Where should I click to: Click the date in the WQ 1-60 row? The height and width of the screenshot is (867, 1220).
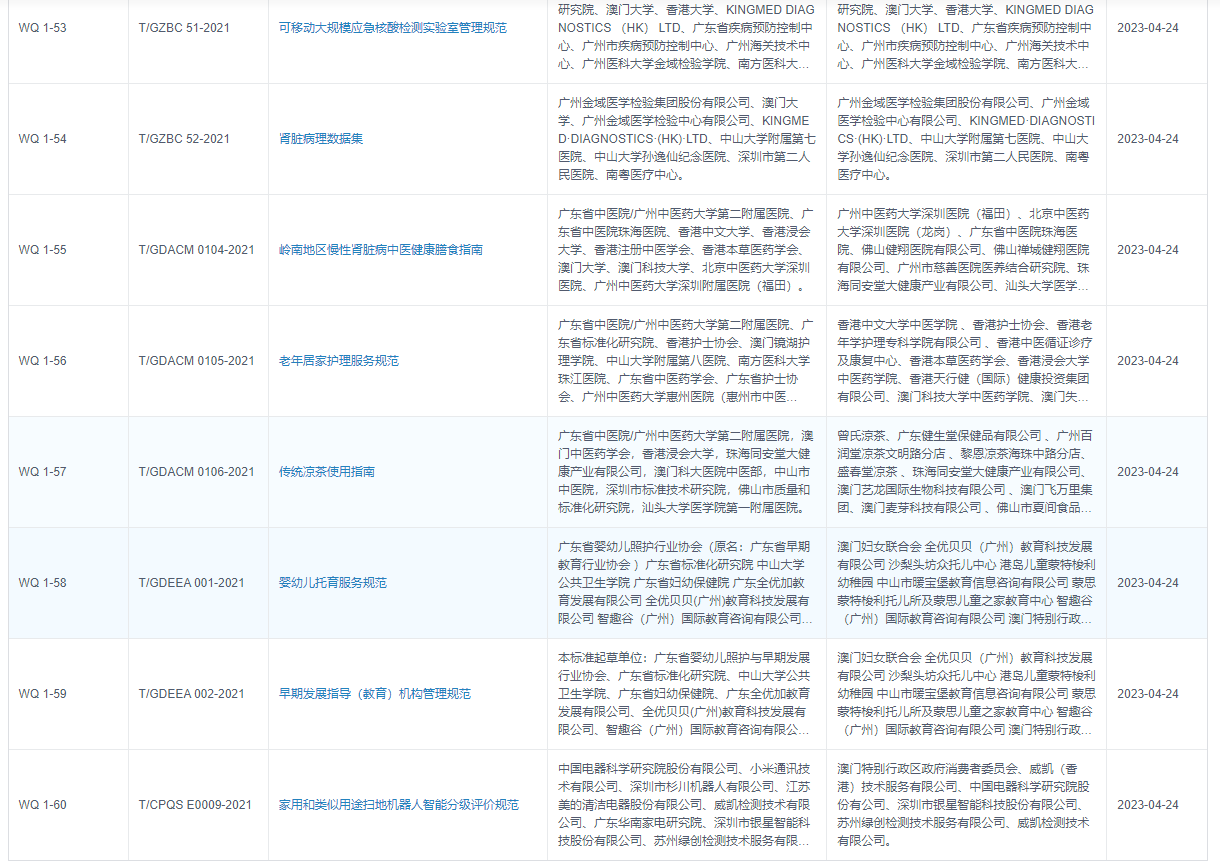pos(1147,805)
